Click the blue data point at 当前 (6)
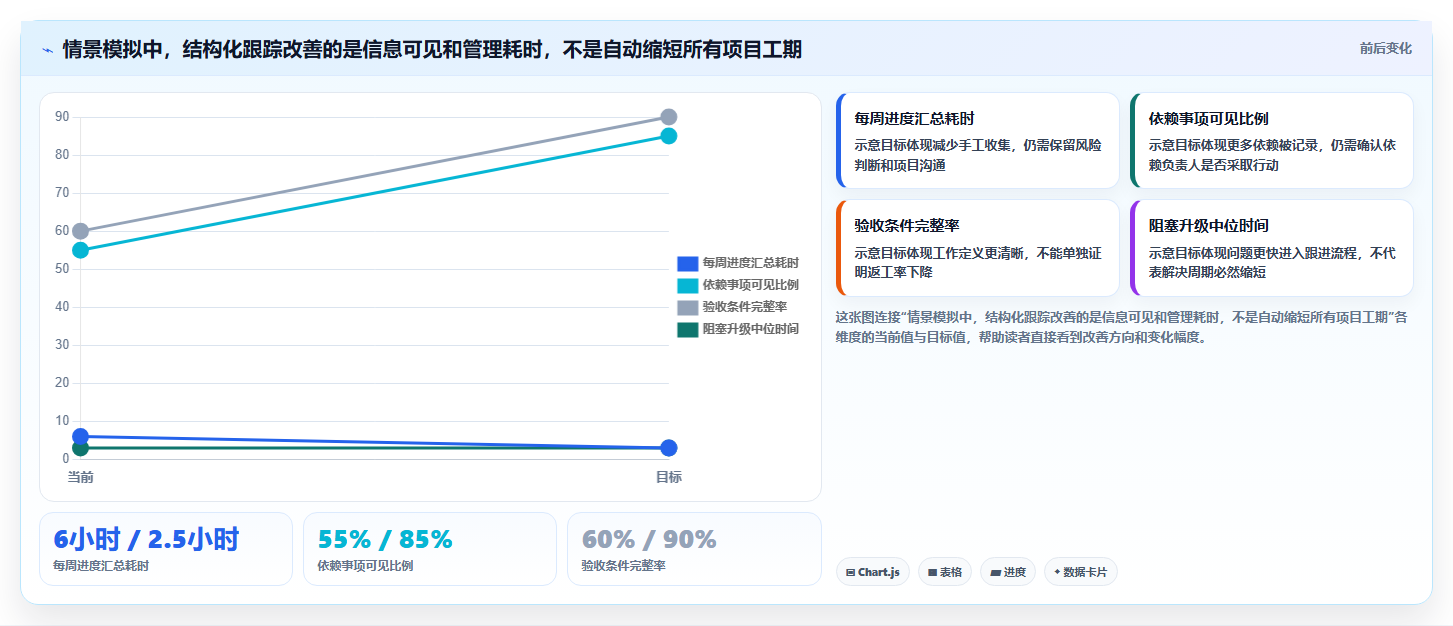The width and height of the screenshot is (1453, 626). click(x=80, y=436)
